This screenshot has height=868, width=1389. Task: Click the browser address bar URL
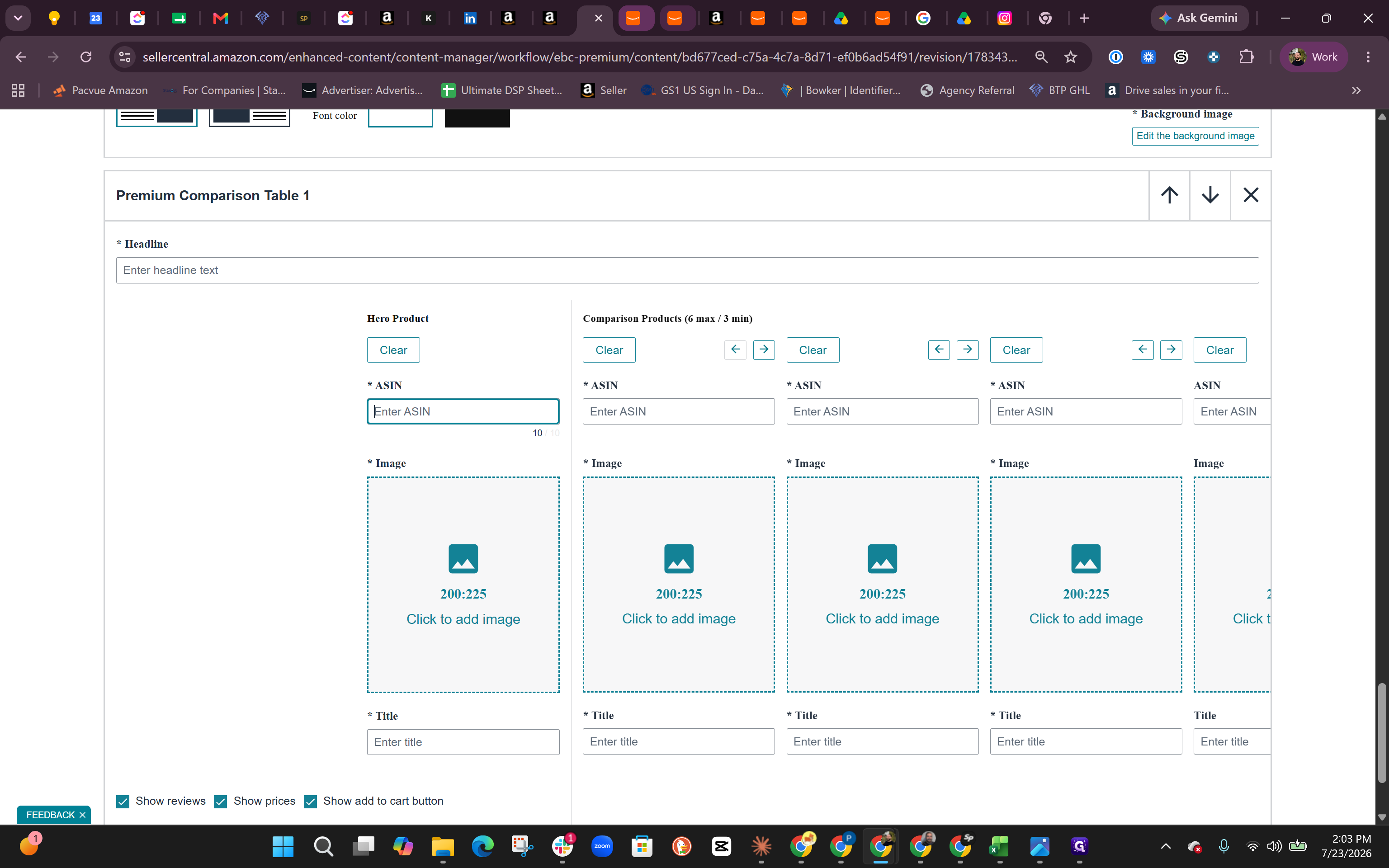point(580,57)
